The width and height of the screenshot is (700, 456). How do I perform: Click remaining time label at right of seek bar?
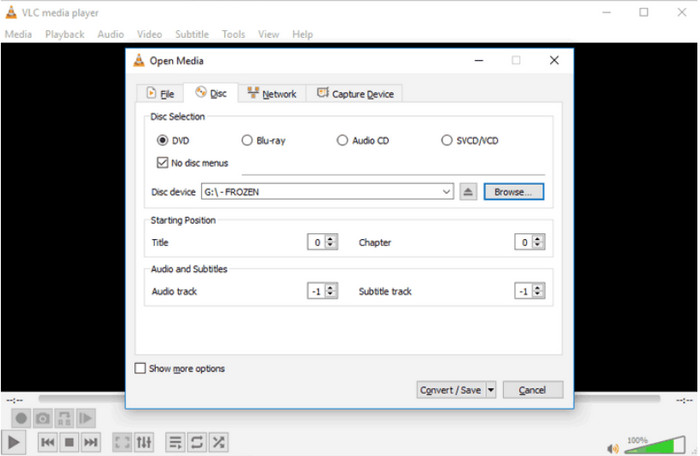(684, 400)
